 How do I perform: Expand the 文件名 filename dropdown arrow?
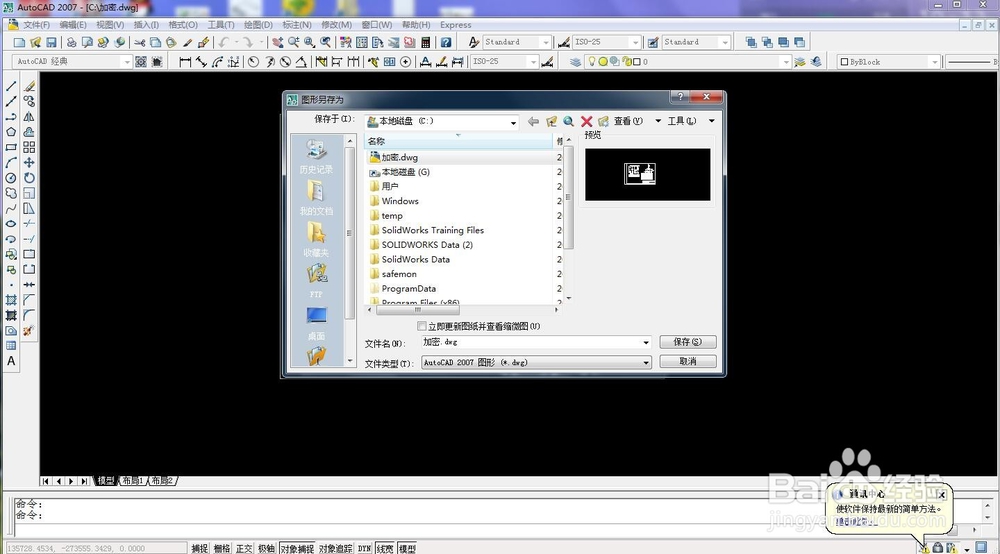[645, 342]
